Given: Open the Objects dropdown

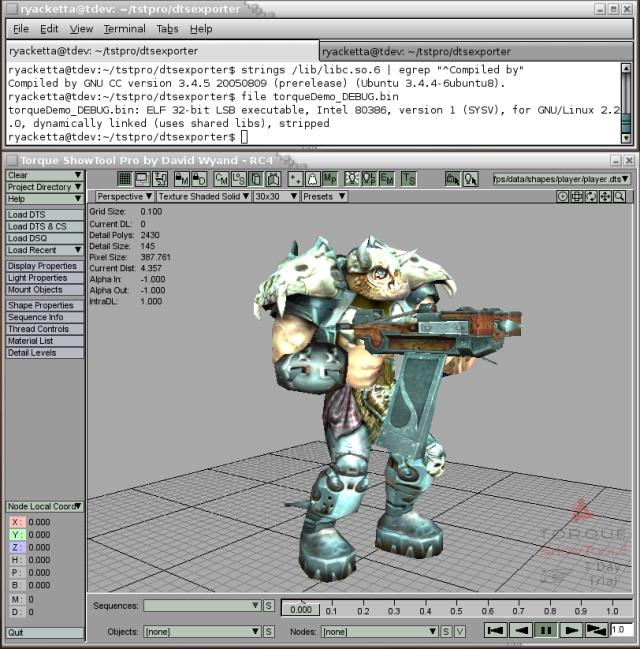Looking at the screenshot, I should tap(202, 632).
